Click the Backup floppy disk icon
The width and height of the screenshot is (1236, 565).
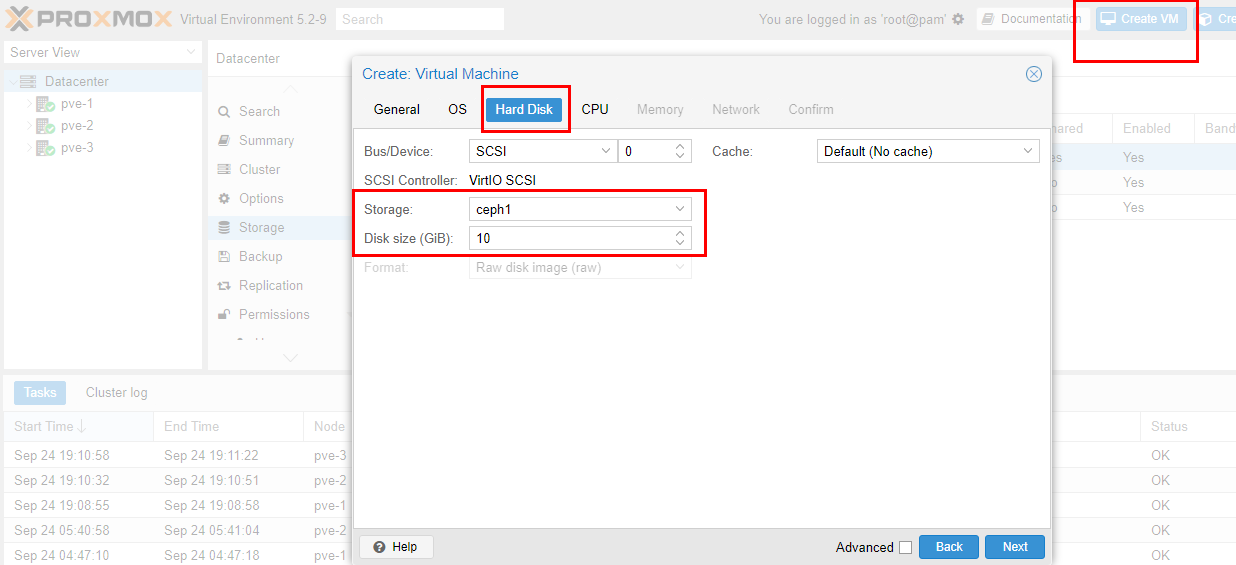click(x=224, y=257)
